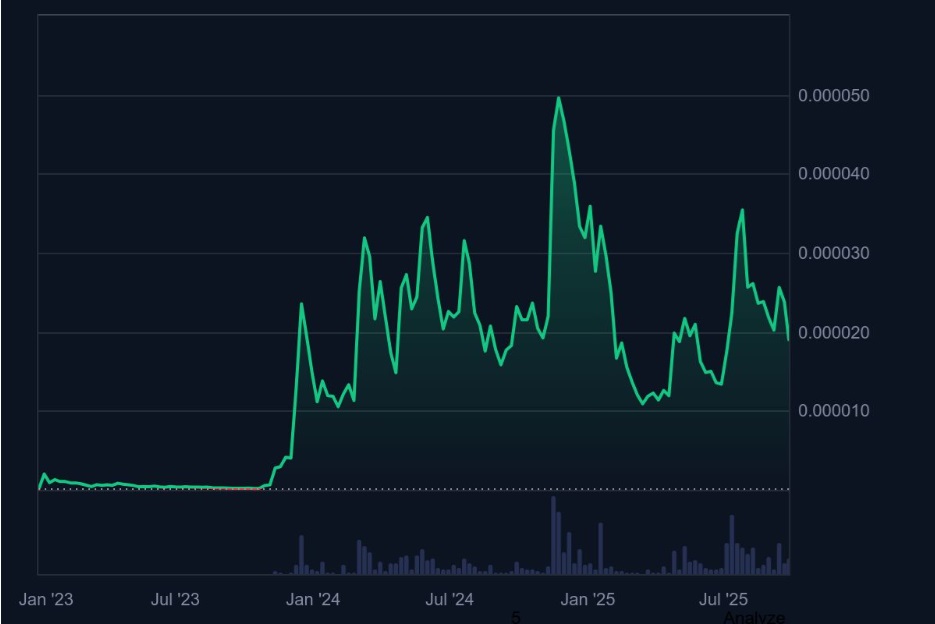The width and height of the screenshot is (935, 624).
Task: Select the early 2024 price spike
Action: 300,305
